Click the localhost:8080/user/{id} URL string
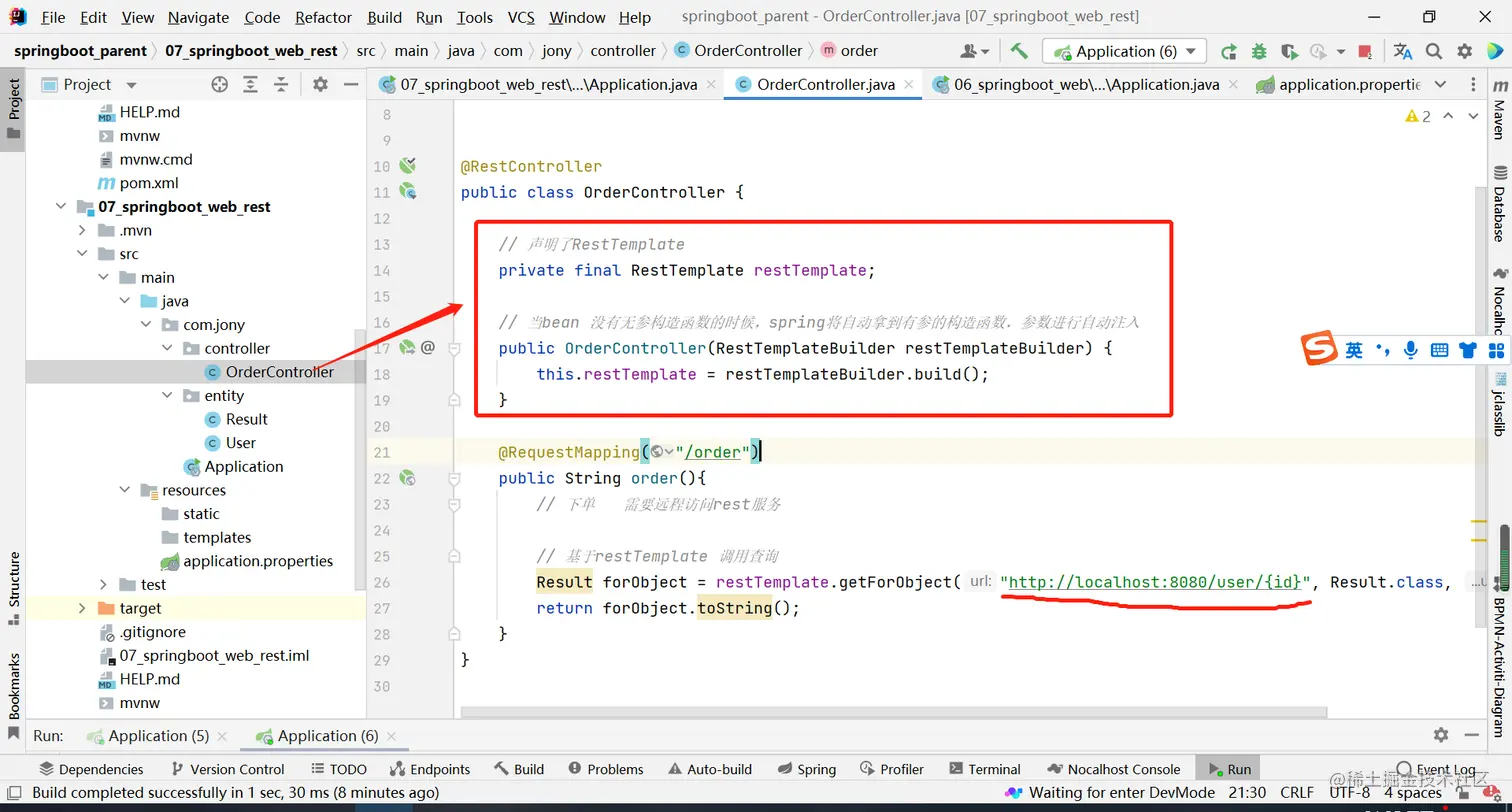This screenshot has width=1512, height=812. pyautogui.click(x=1155, y=582)
